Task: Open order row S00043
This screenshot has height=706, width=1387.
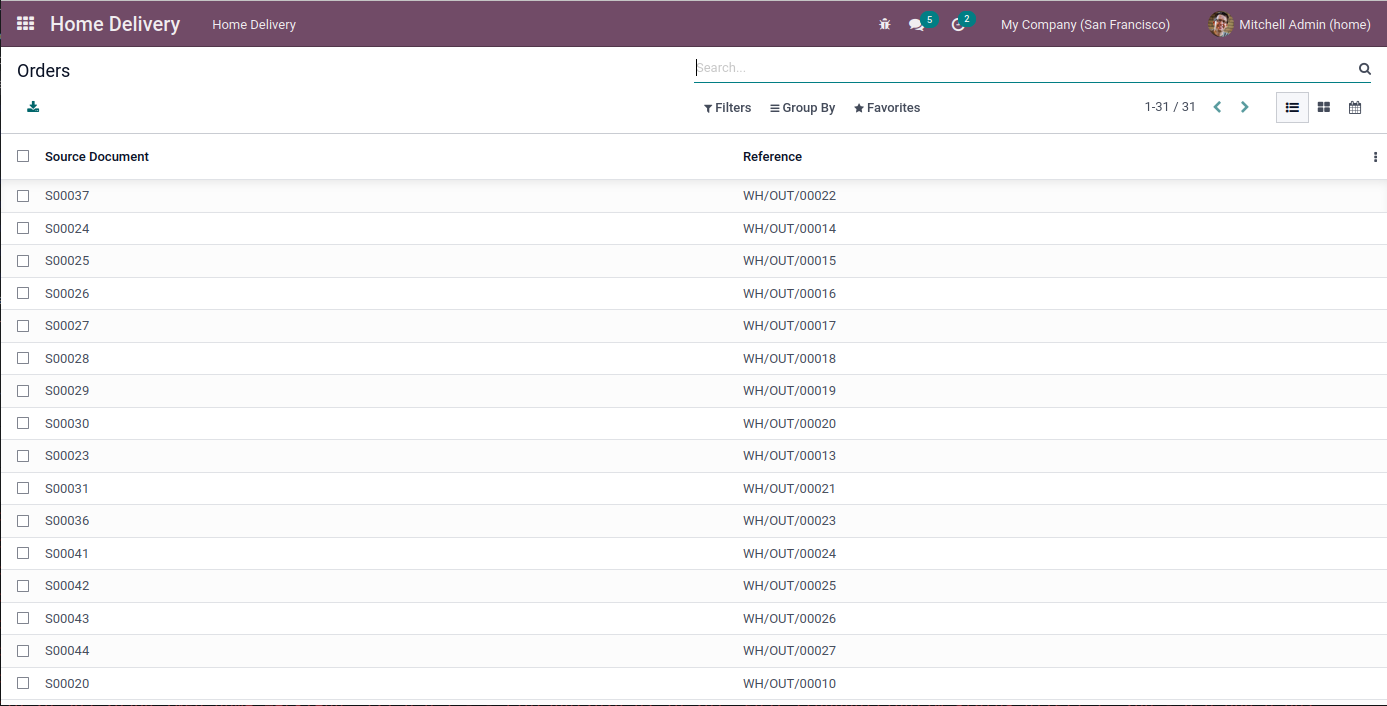Action: point(694,619)
